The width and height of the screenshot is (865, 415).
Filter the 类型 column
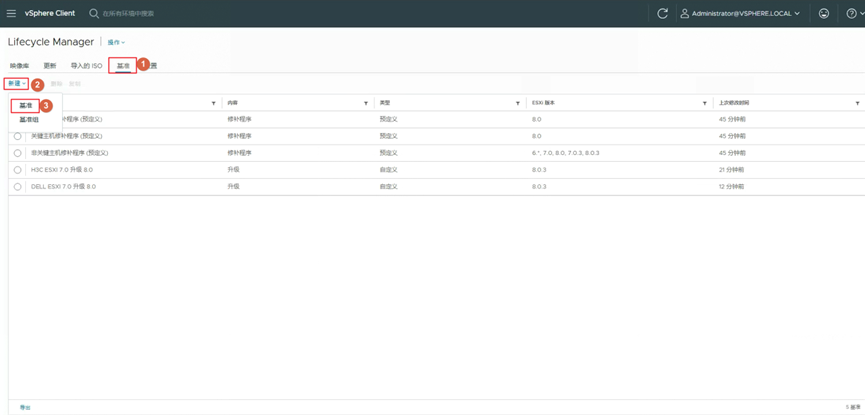pos(517,103)
